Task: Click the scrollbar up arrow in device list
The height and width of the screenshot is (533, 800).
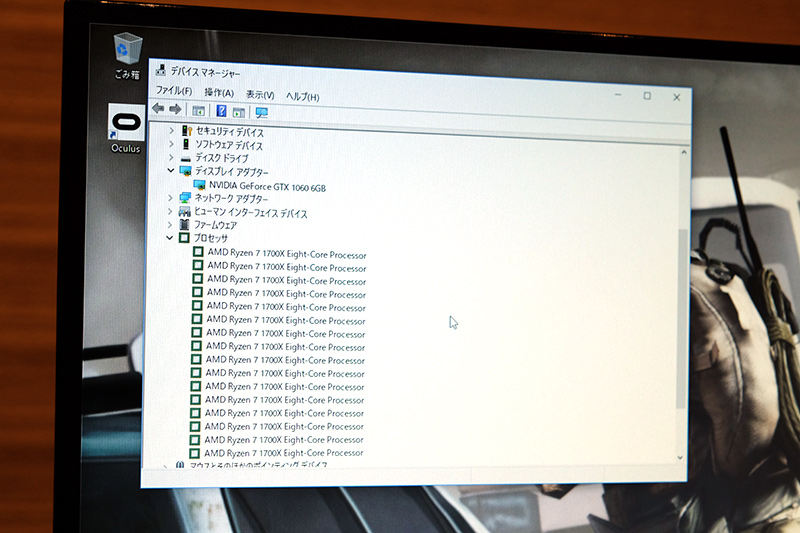Action: (684, 152)
